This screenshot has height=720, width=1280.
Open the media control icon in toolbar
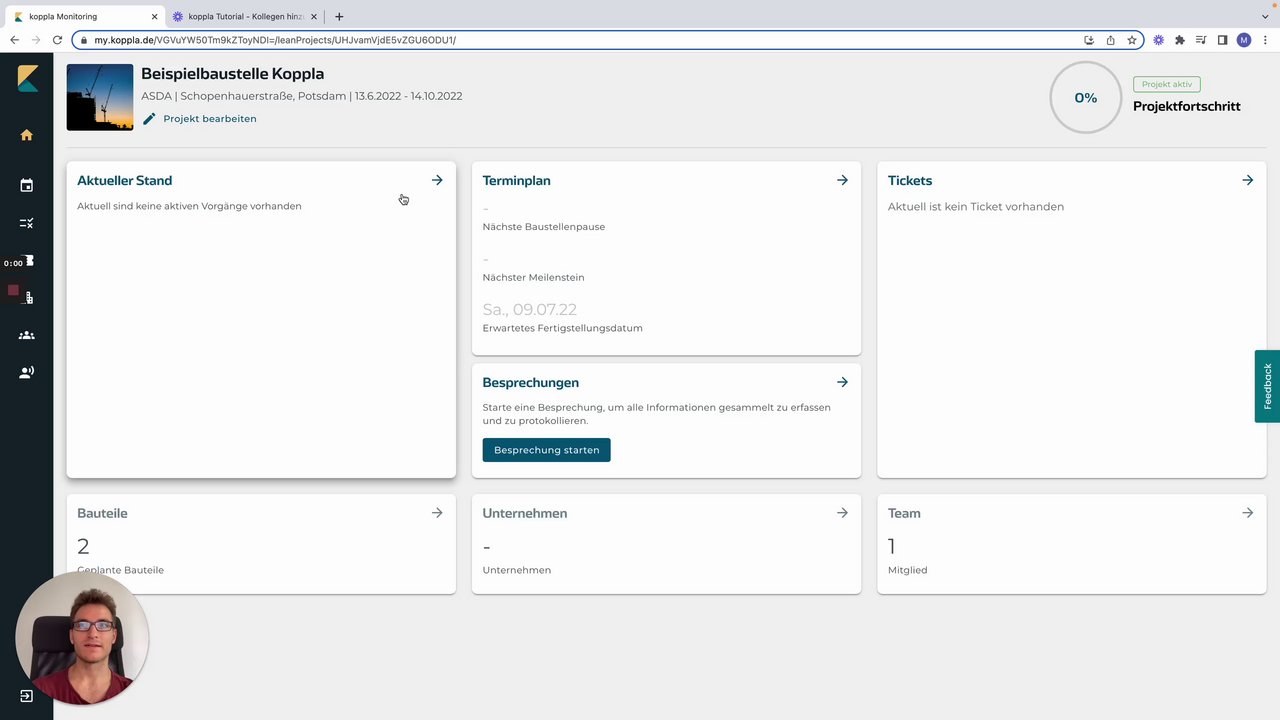pyautogui.click(x=1201, y=40)
